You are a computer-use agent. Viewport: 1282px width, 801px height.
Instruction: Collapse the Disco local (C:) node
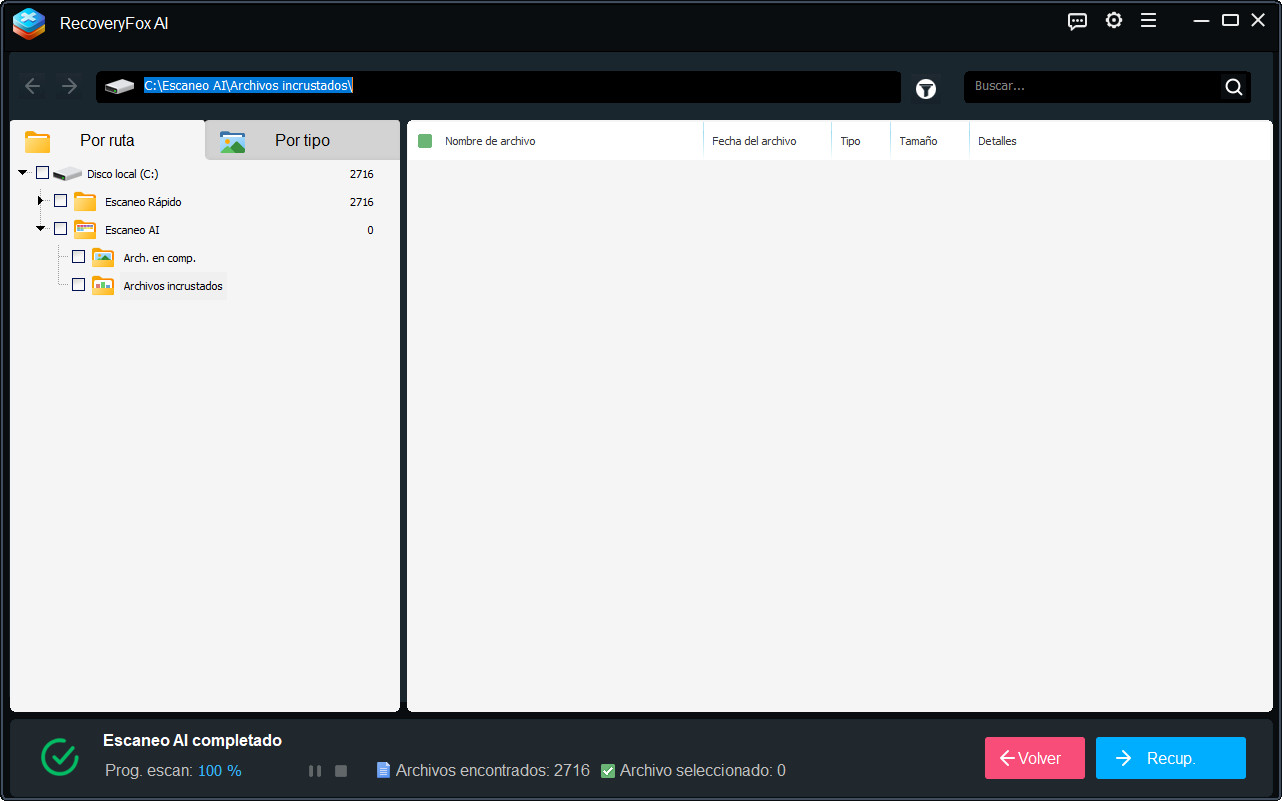(x=22, y=172)
